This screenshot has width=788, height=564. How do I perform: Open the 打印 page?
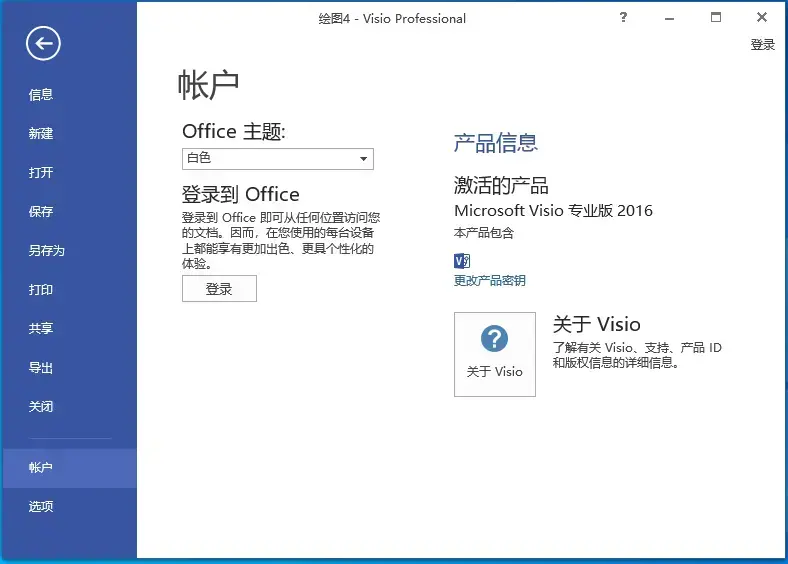[41, 290]
